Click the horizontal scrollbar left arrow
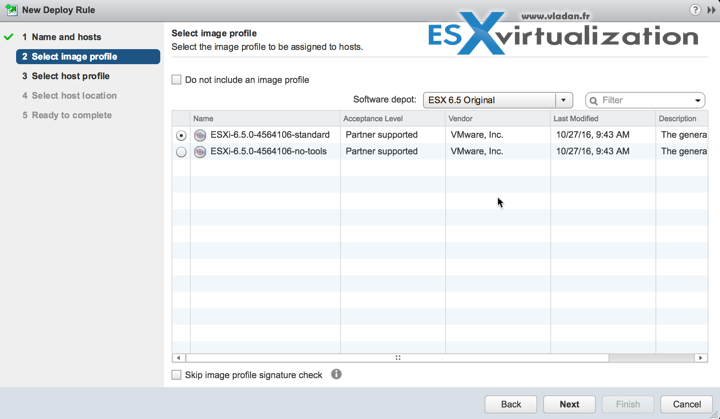Image resolution: width=720 pixels, height=419 pixels. coord(179,357)
